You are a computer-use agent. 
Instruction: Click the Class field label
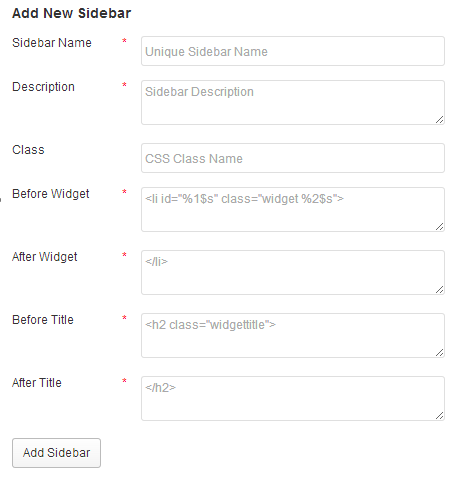point(28,150)
